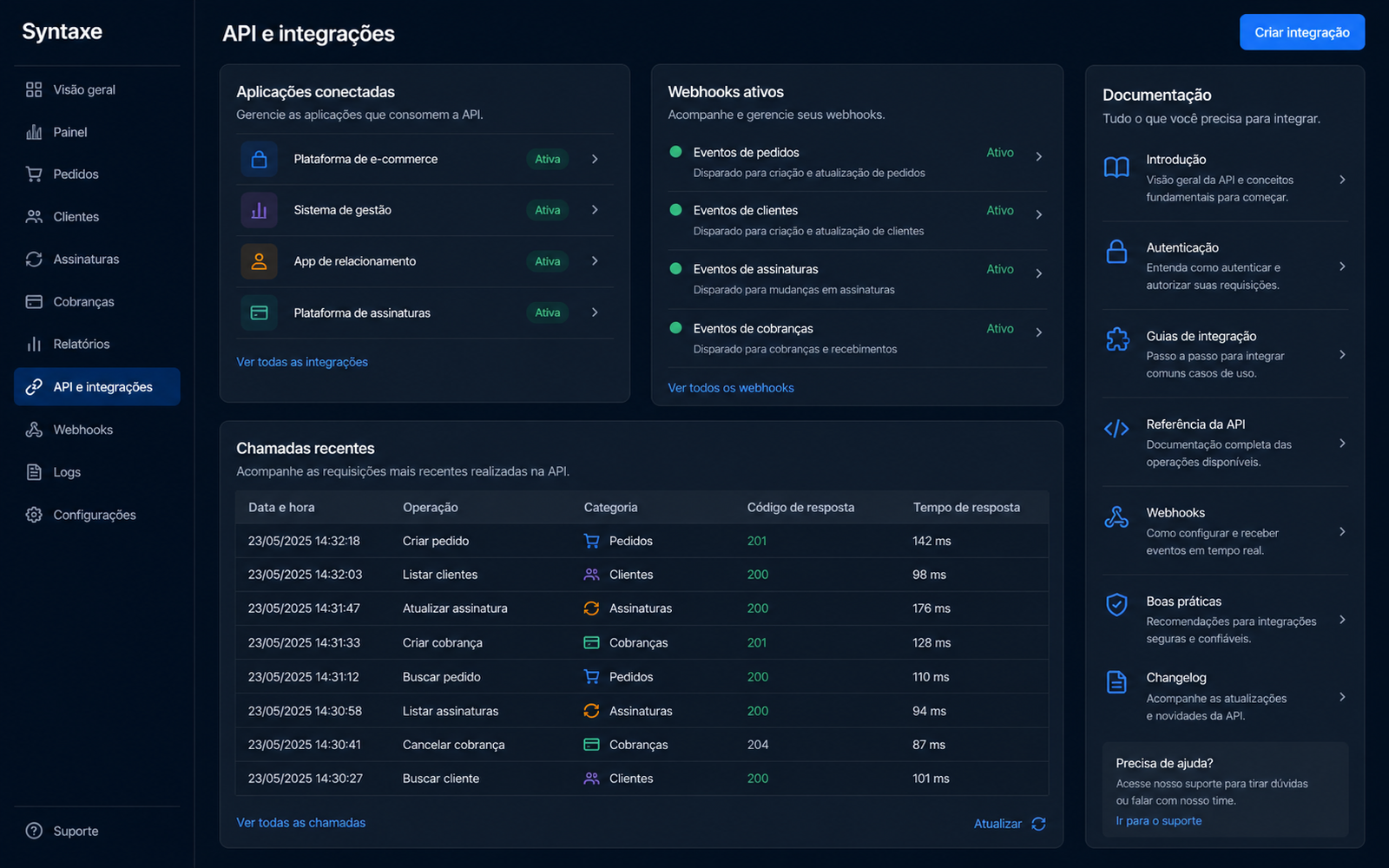Viewport: 1389px width, 868px height.
Task: Expand the Plataforma de e-commerce chevron
Action: coord(595,159)
